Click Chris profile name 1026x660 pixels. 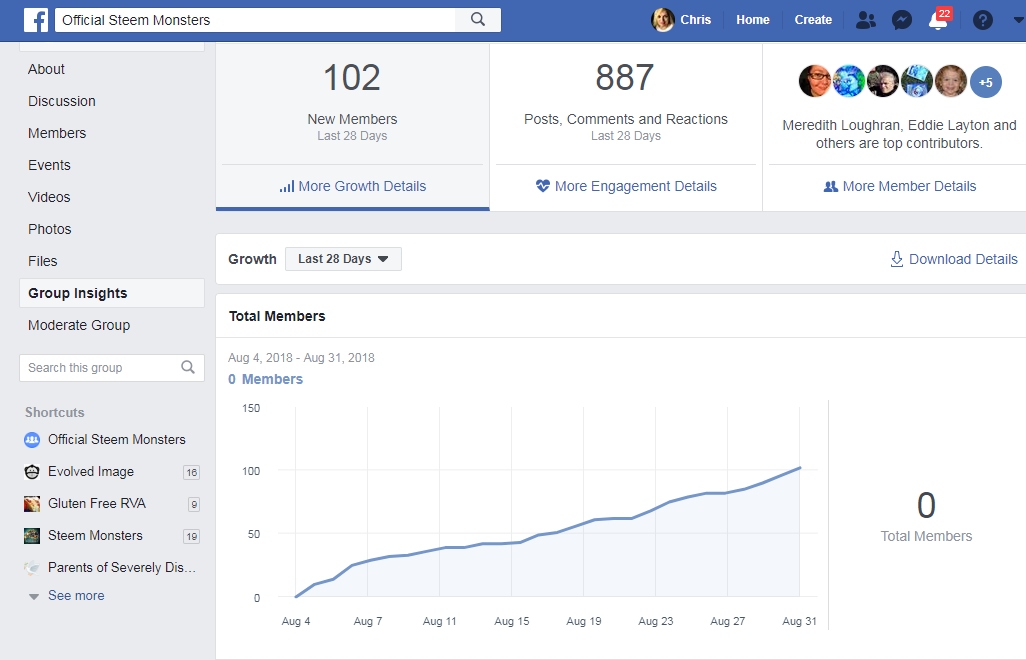click(x=696, y=20)
